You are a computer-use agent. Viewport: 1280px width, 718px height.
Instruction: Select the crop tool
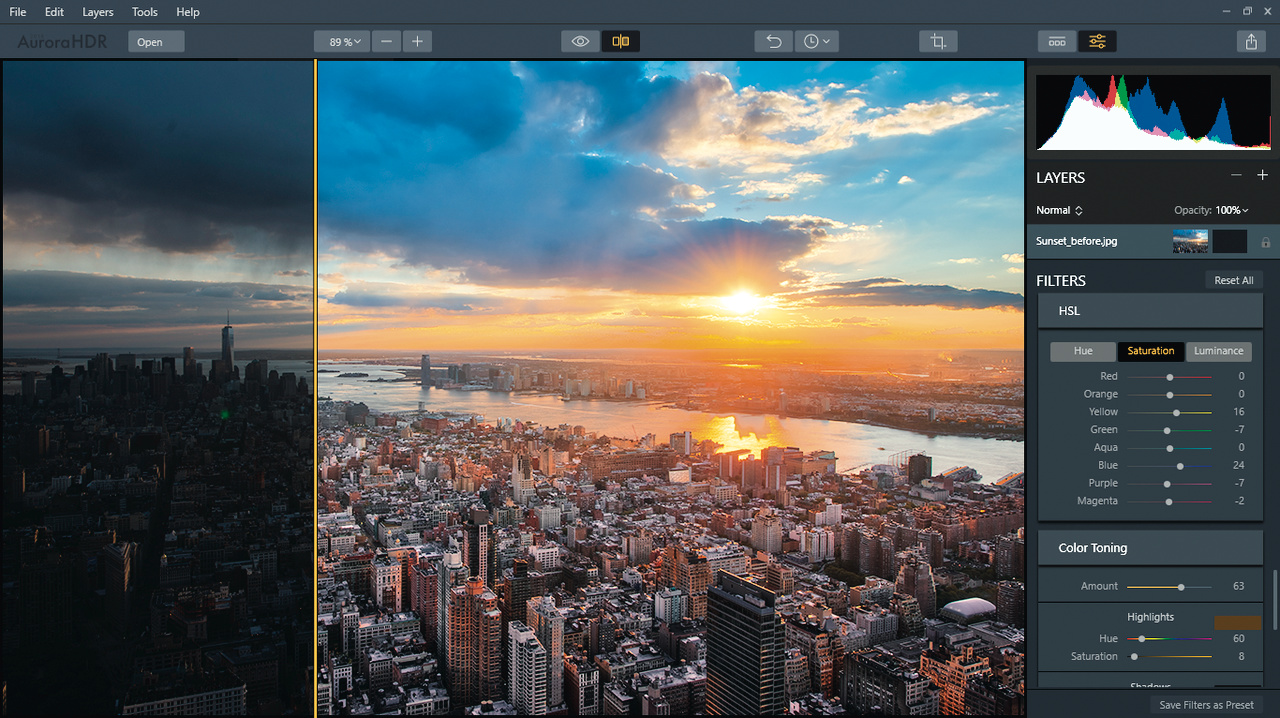coord(938,42)
